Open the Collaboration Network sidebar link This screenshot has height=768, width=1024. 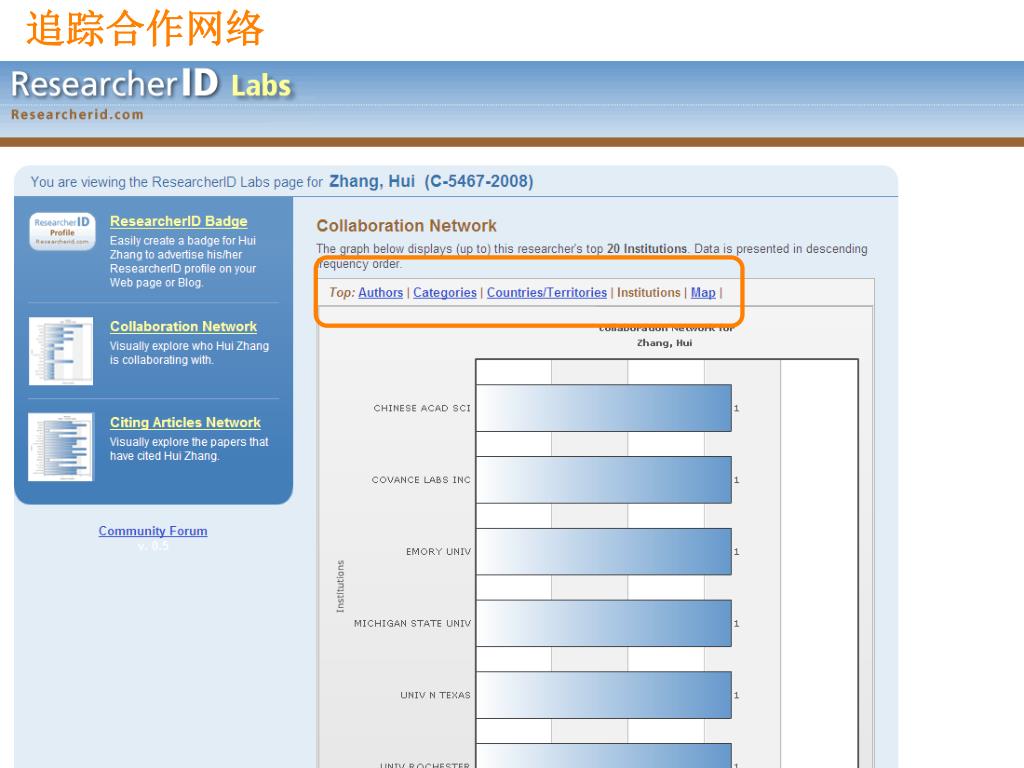(183, 327)
